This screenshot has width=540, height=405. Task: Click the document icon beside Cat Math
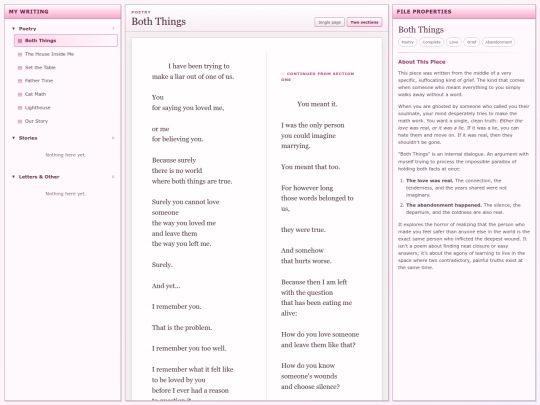20,94
